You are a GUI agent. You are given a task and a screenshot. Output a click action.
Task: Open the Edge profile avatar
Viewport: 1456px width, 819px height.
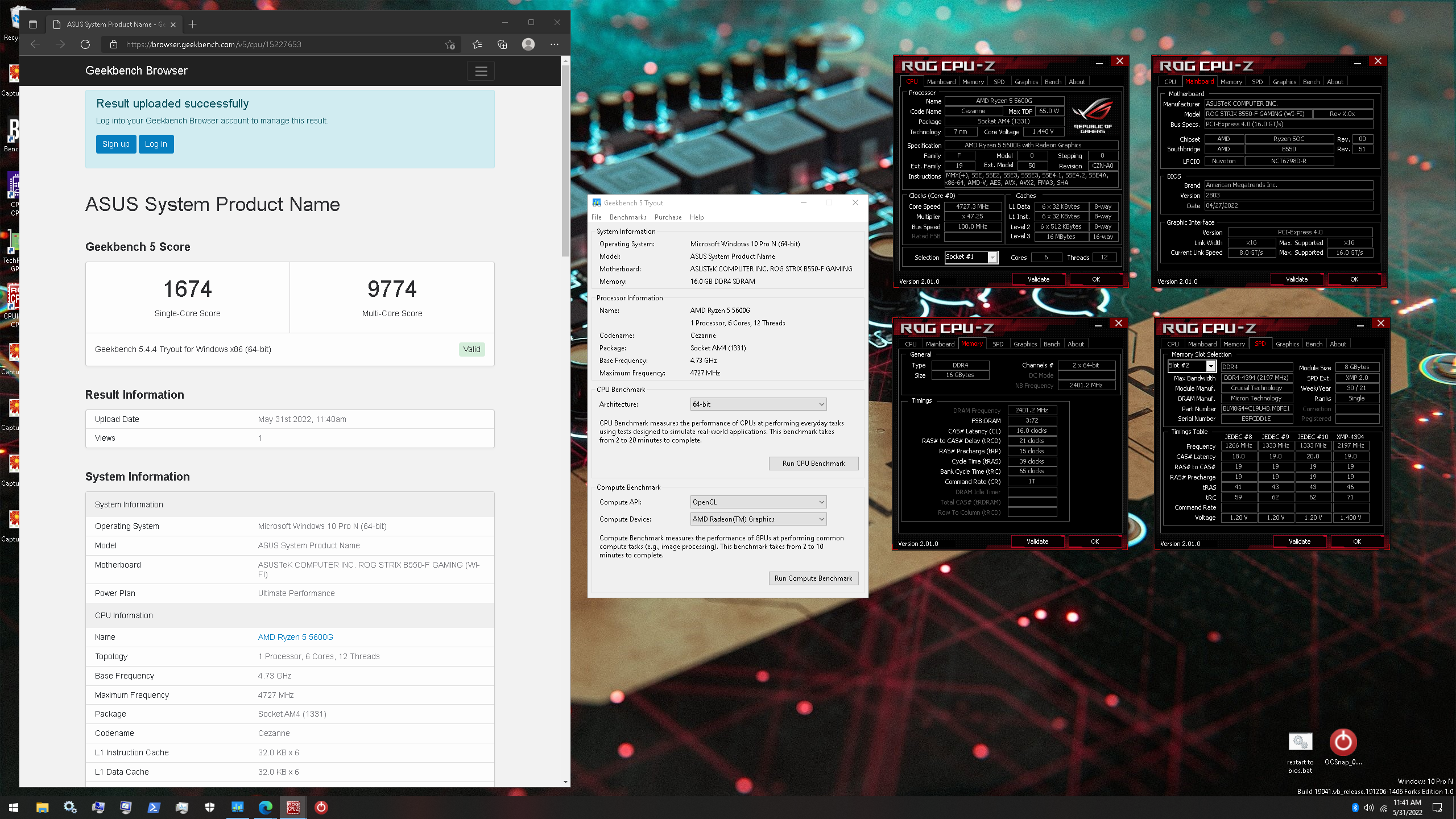[x=528, y=44]
